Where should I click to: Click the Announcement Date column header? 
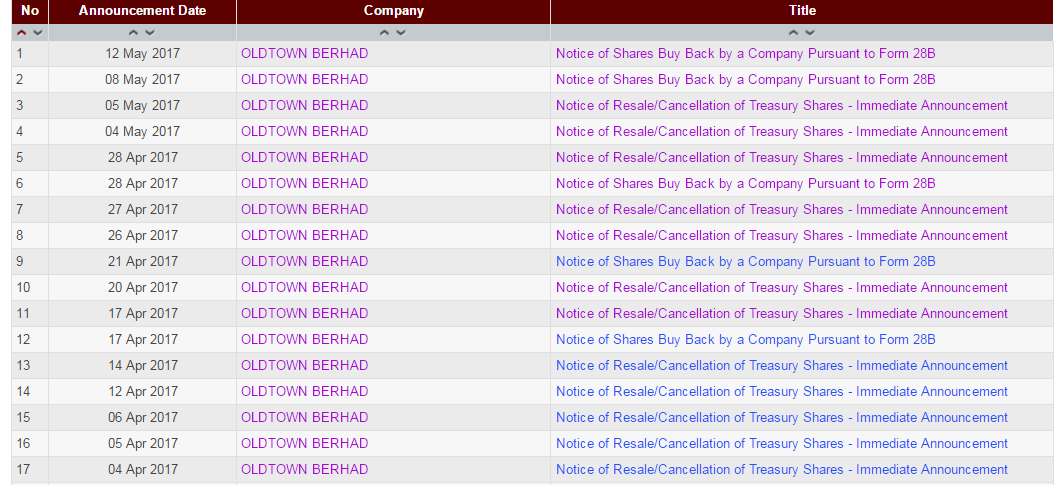point(142,11)
